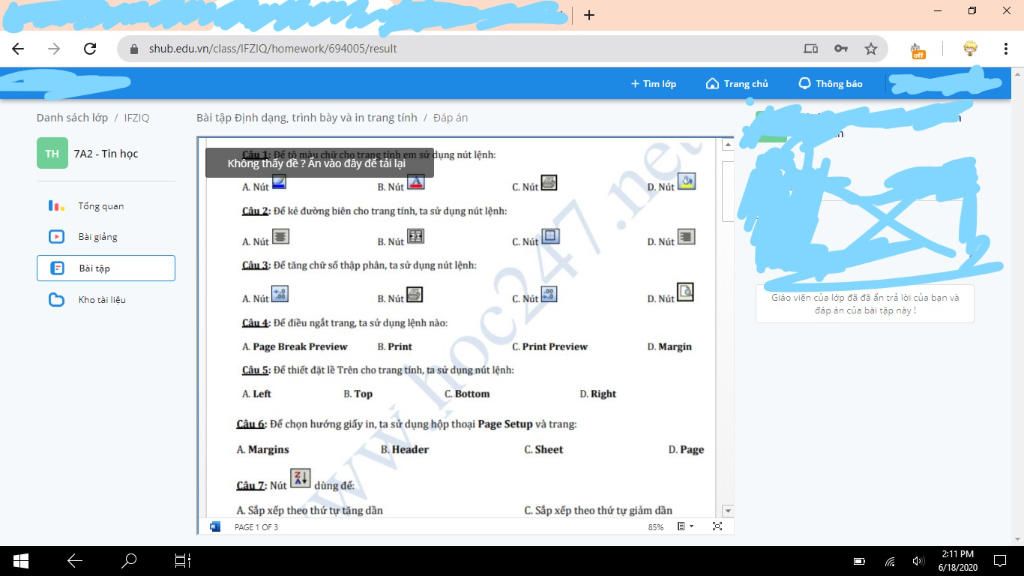Image resolution: width=1024 pixels, height=576 pixels.
Task: Click the Kho tài liệu folder icon
Action: pos(56,300)
